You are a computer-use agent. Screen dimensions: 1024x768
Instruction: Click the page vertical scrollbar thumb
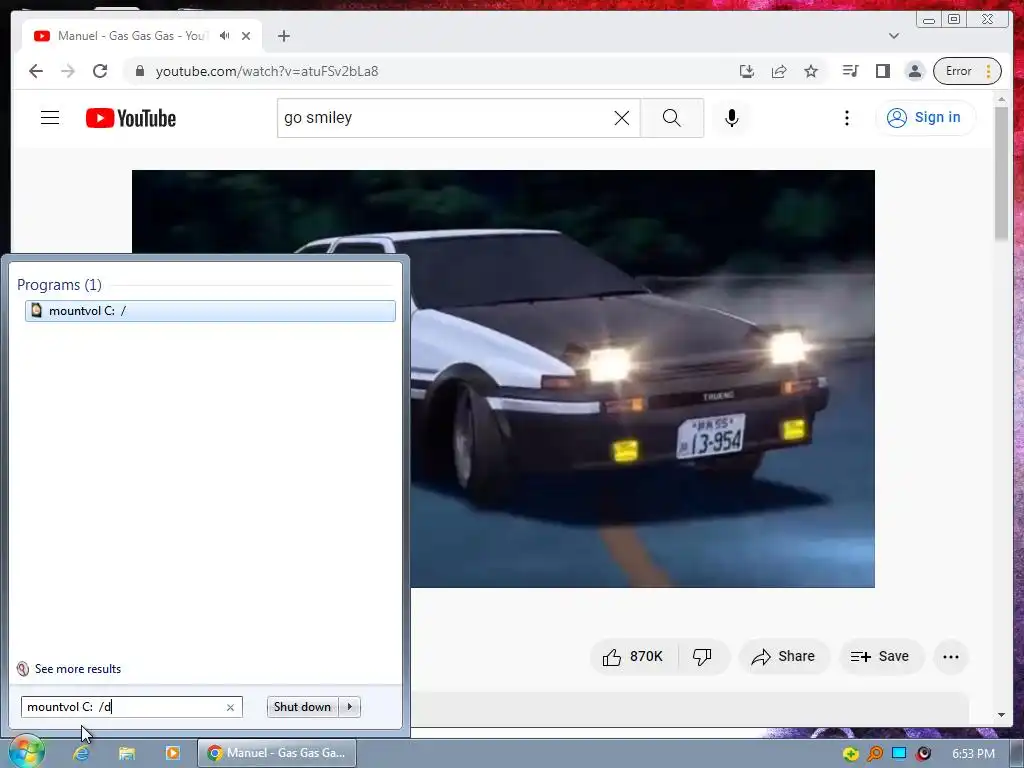pos(1001,173)
